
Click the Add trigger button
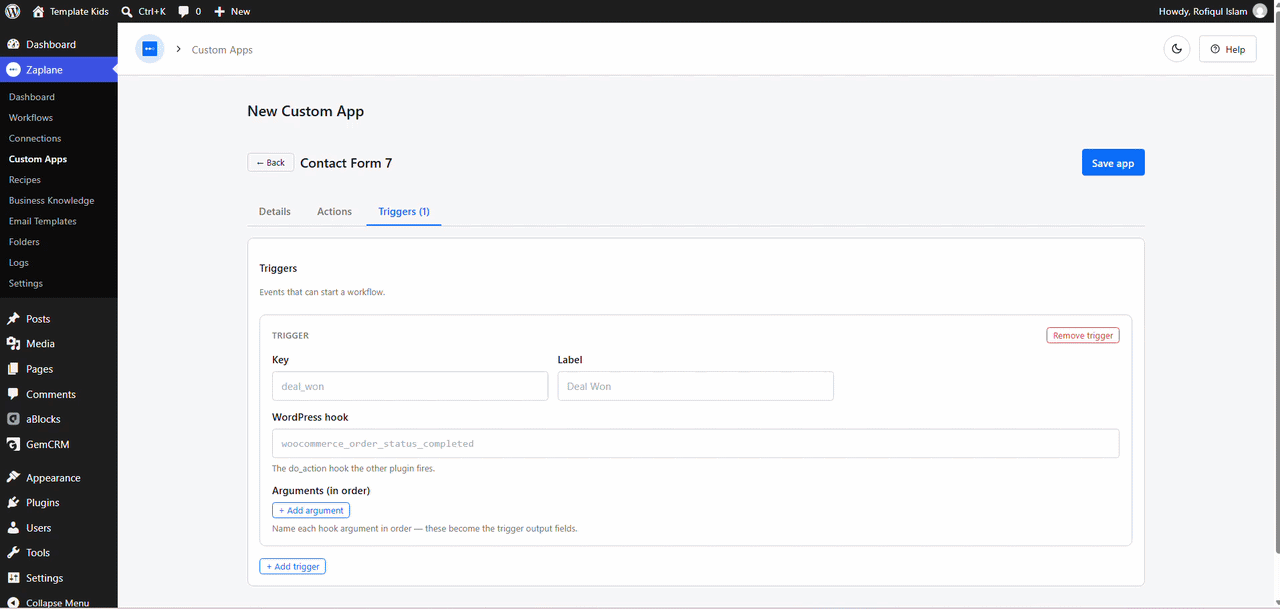click(x=293, y=567)
